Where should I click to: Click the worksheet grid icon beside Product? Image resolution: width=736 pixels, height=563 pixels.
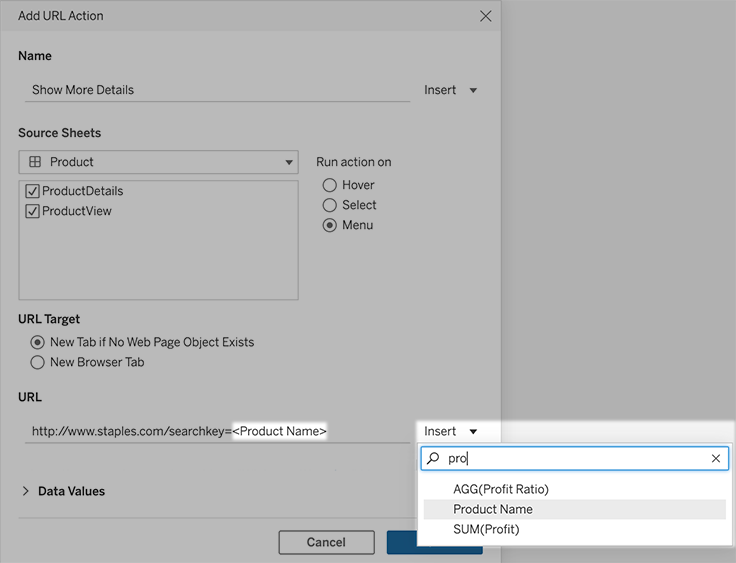35,162
